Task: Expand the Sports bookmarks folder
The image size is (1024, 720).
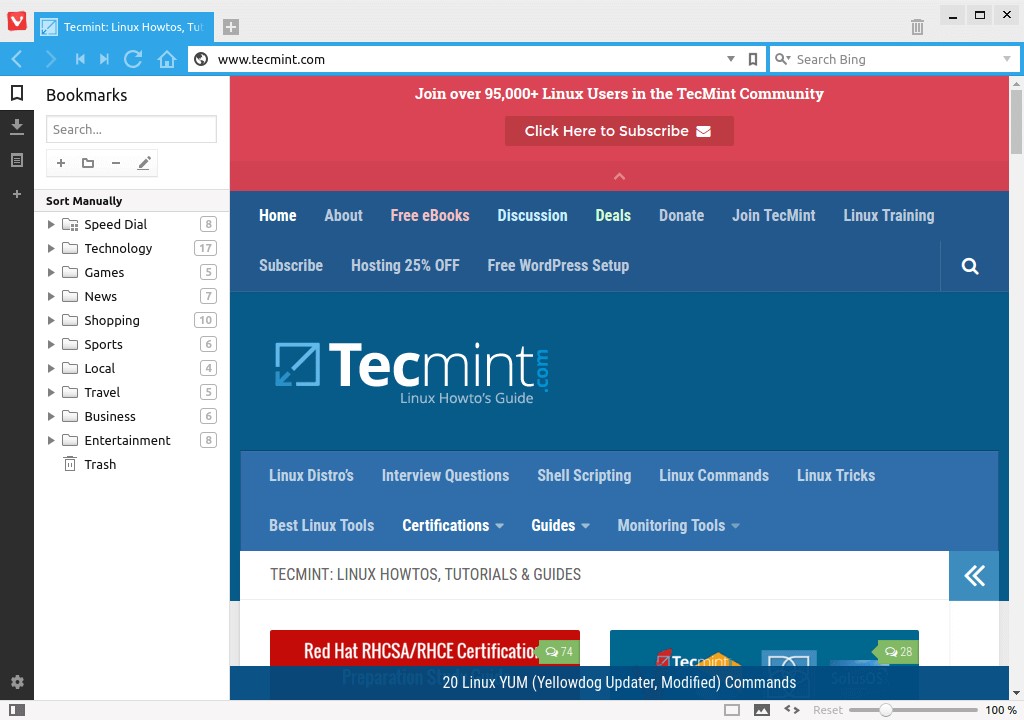Action: (51, 344)
